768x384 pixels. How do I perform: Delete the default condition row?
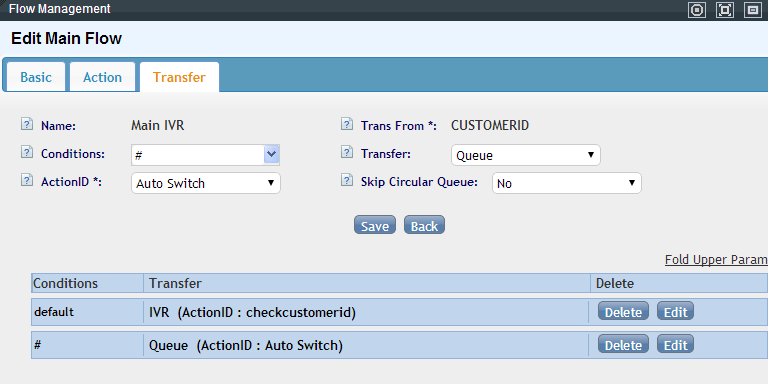[623, 312]
